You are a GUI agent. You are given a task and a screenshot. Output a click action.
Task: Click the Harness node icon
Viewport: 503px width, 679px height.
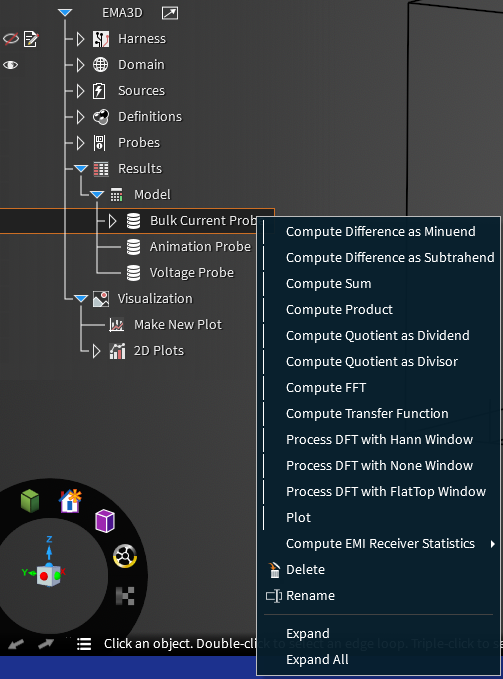[101, 39]
